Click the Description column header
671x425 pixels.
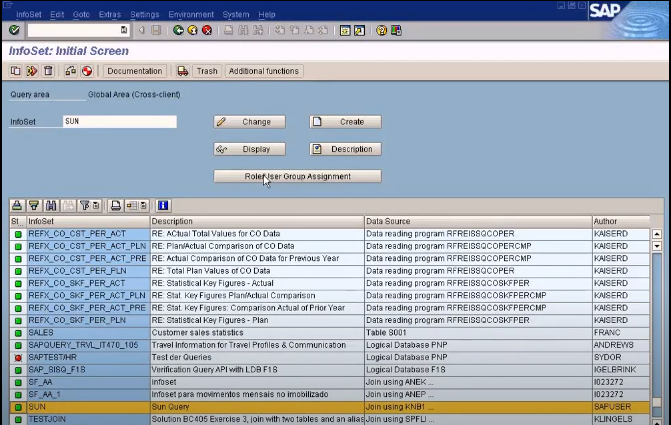257,221
